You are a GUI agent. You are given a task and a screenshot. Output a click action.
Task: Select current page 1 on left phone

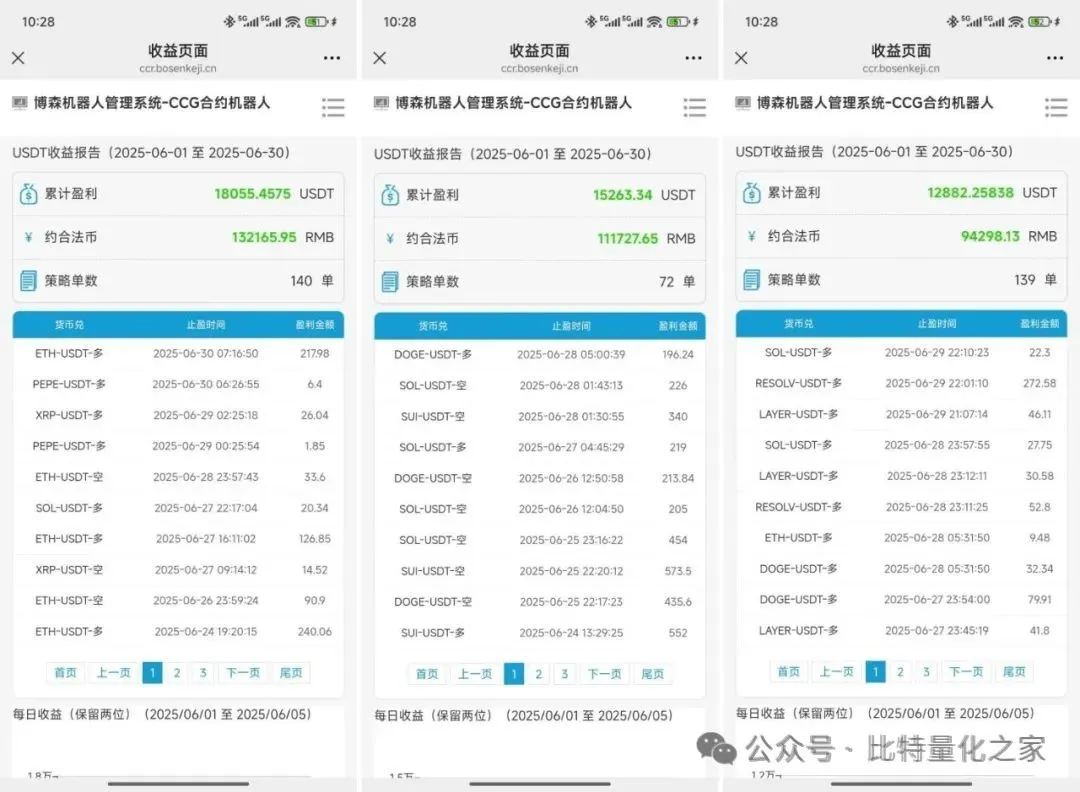click(x=152, y=673)
